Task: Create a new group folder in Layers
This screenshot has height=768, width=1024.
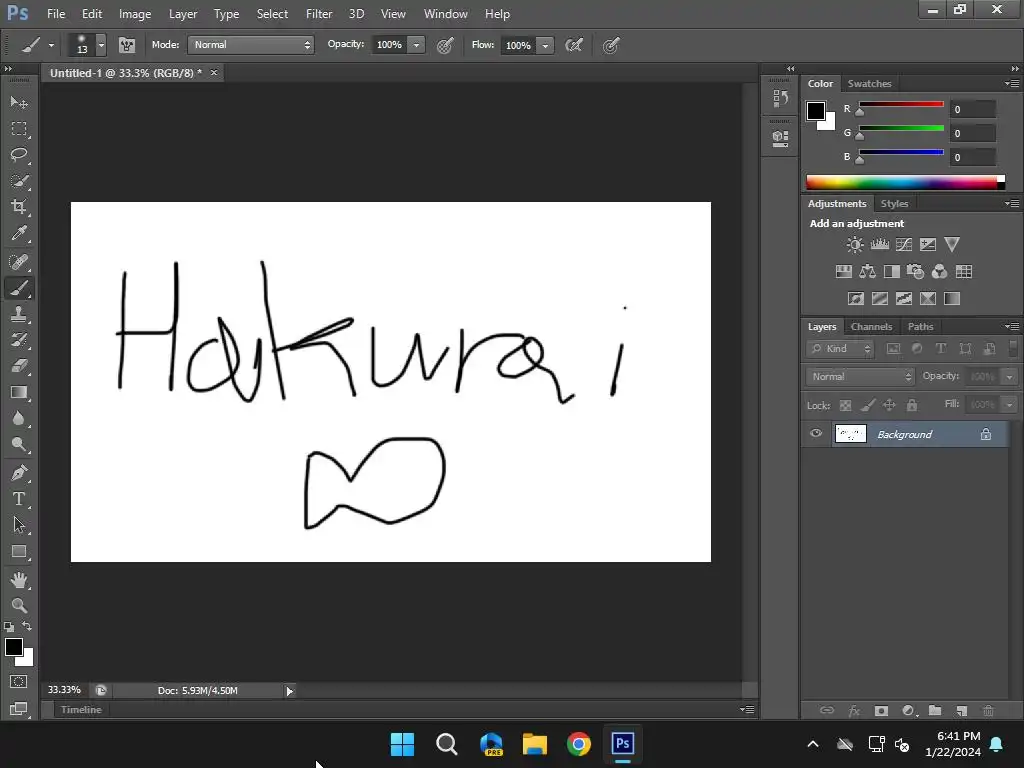Action: tap(935, 711)
